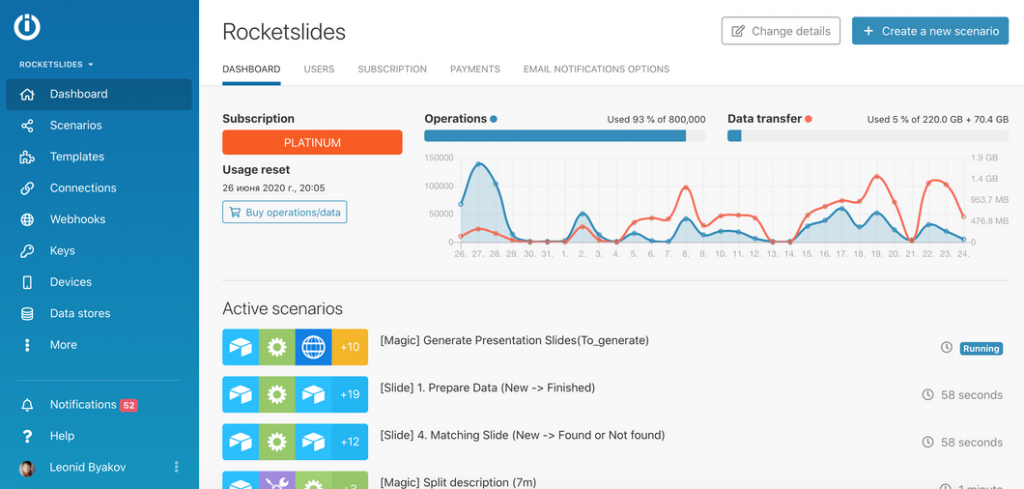Click the Airtable icon of Generate Presentation Slides
Image resolution: width=1024 pixels, height=489 pixels.
(240, 347)
